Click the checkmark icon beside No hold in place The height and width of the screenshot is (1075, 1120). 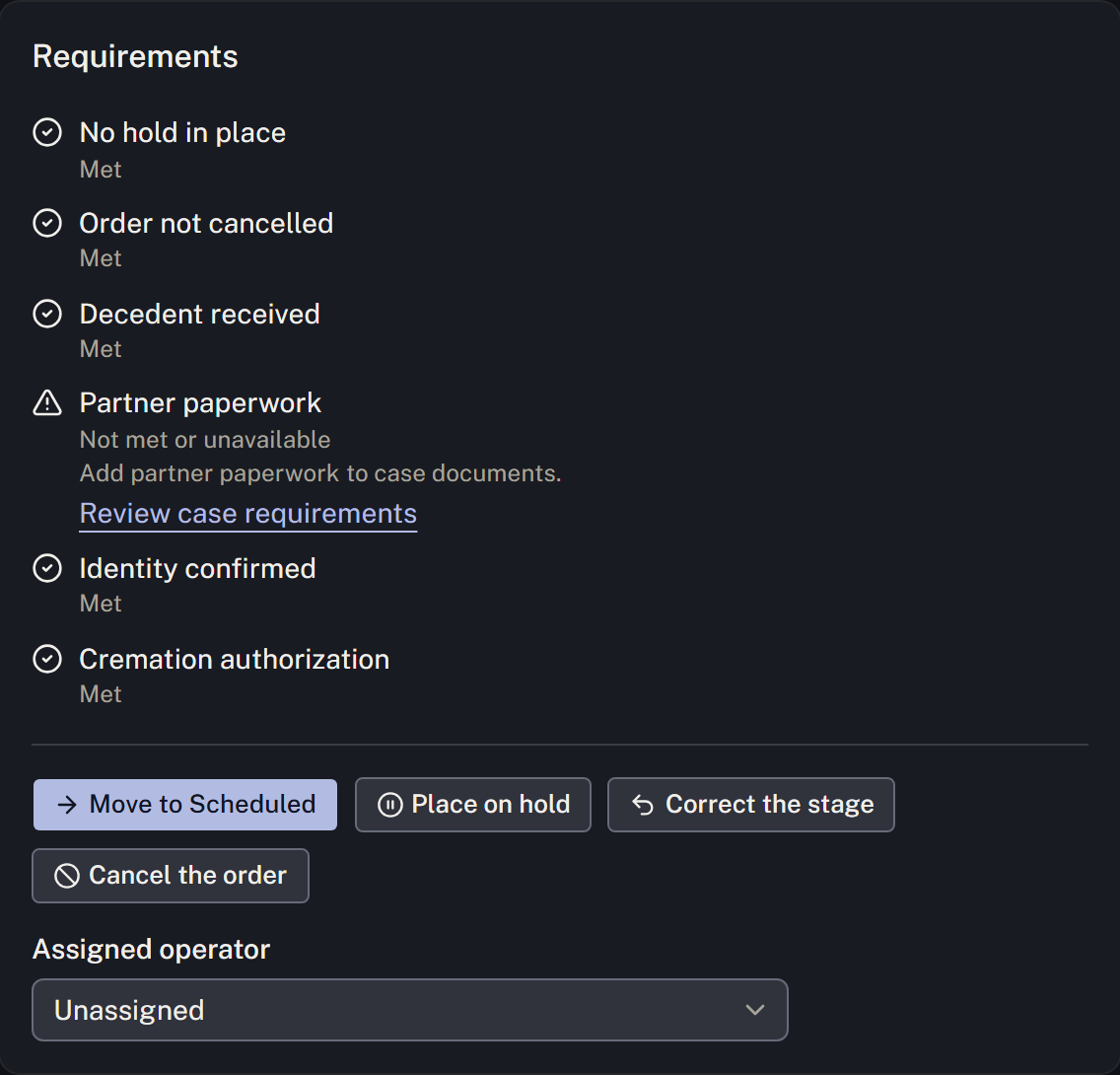tap(47, 132)
